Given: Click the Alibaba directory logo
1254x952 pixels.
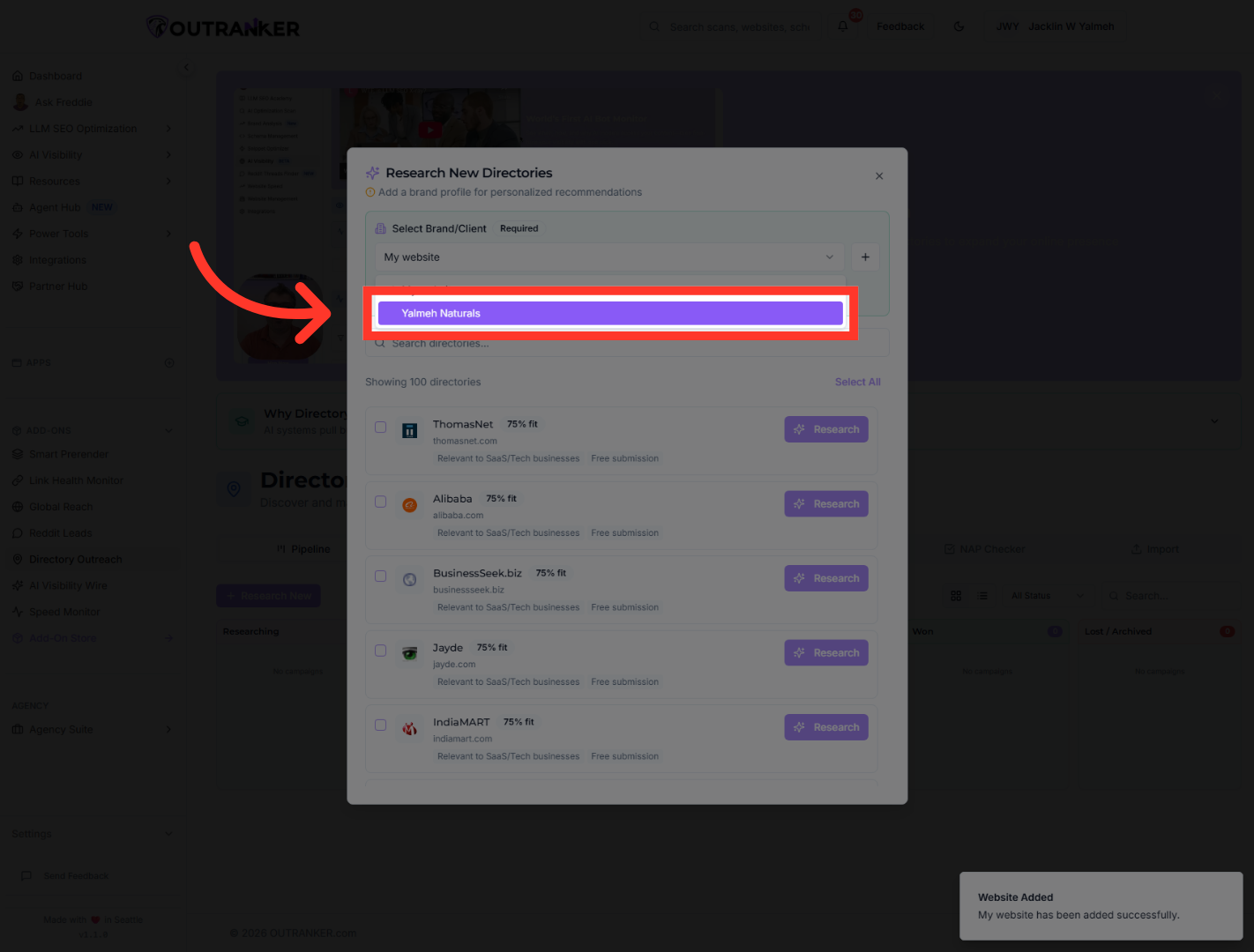Looking at the screenshot, I should point(410,505).
